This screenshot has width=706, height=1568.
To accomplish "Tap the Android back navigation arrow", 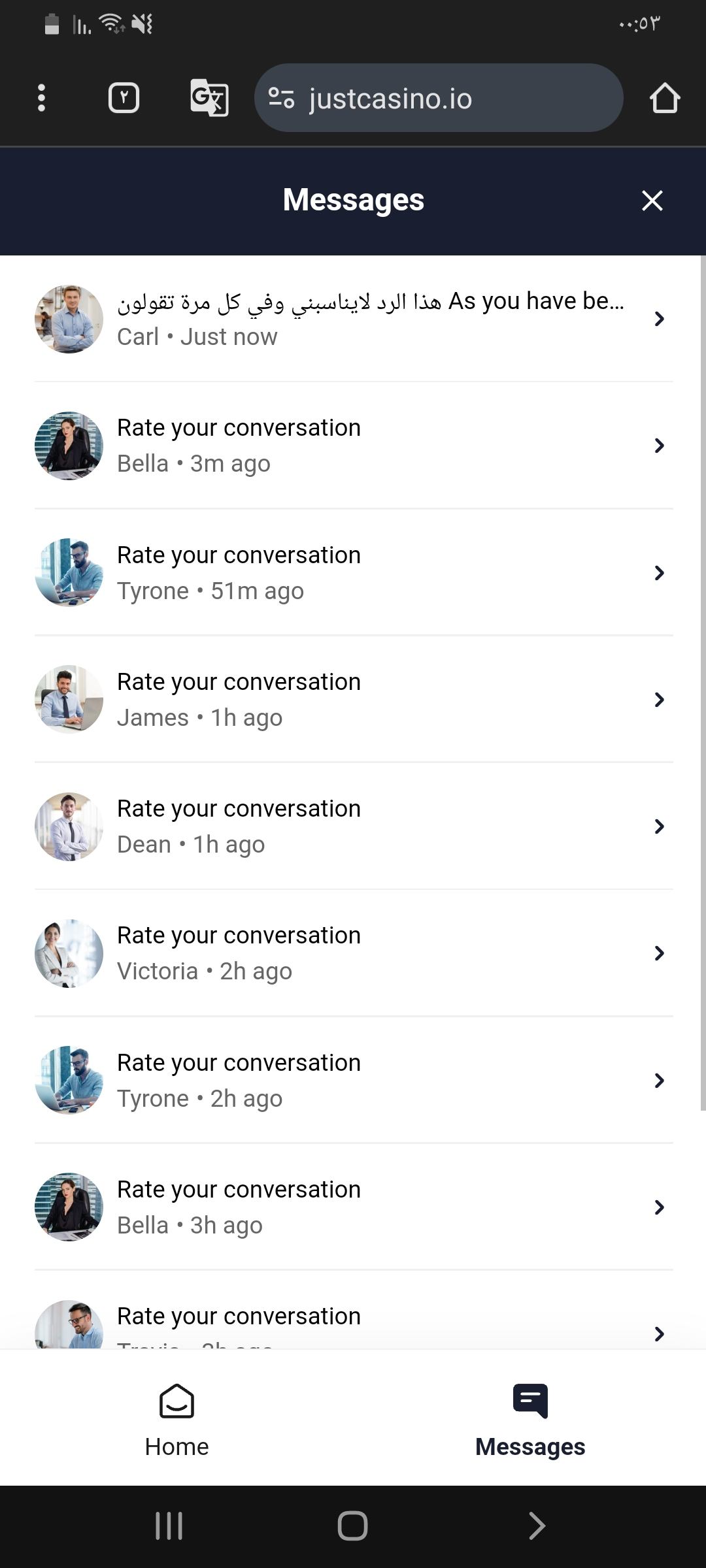I will pos(537,1526).
